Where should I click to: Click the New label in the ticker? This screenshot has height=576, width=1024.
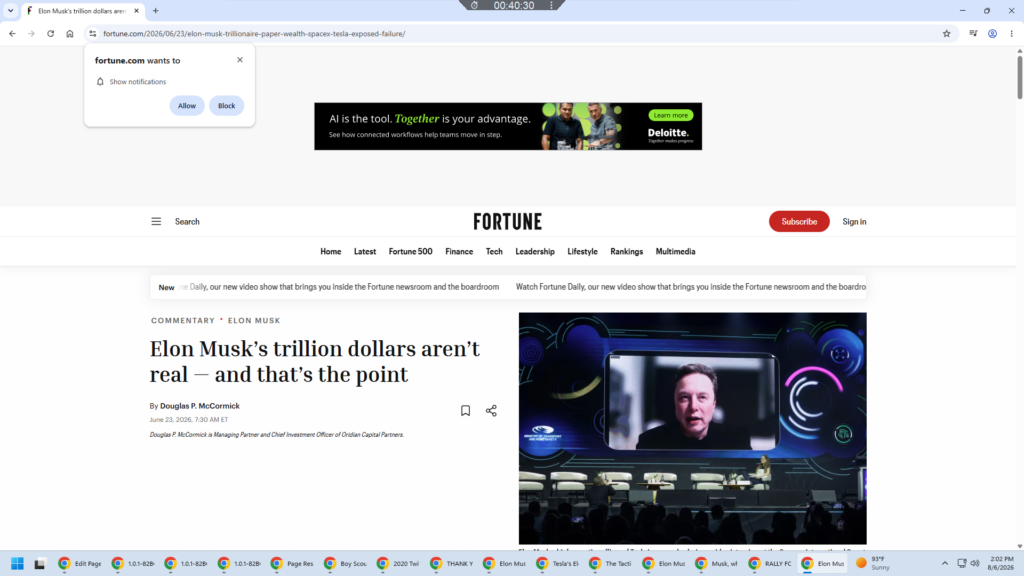pos(167,287)
